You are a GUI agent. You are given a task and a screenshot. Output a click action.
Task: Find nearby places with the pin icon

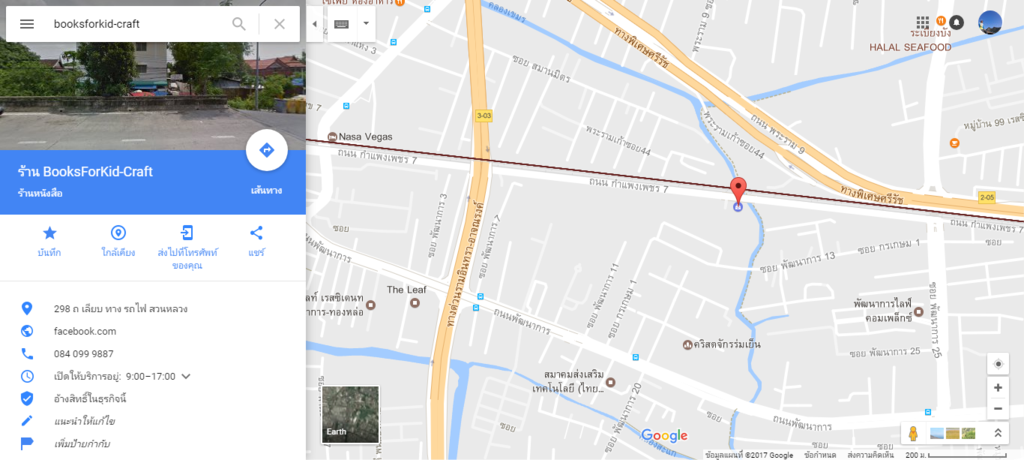pyautogui.click(x=118, y=233)
